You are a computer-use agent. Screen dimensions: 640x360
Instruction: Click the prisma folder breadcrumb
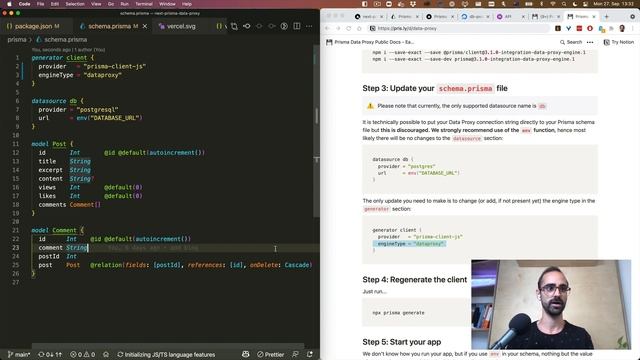[x=17, y=40]
